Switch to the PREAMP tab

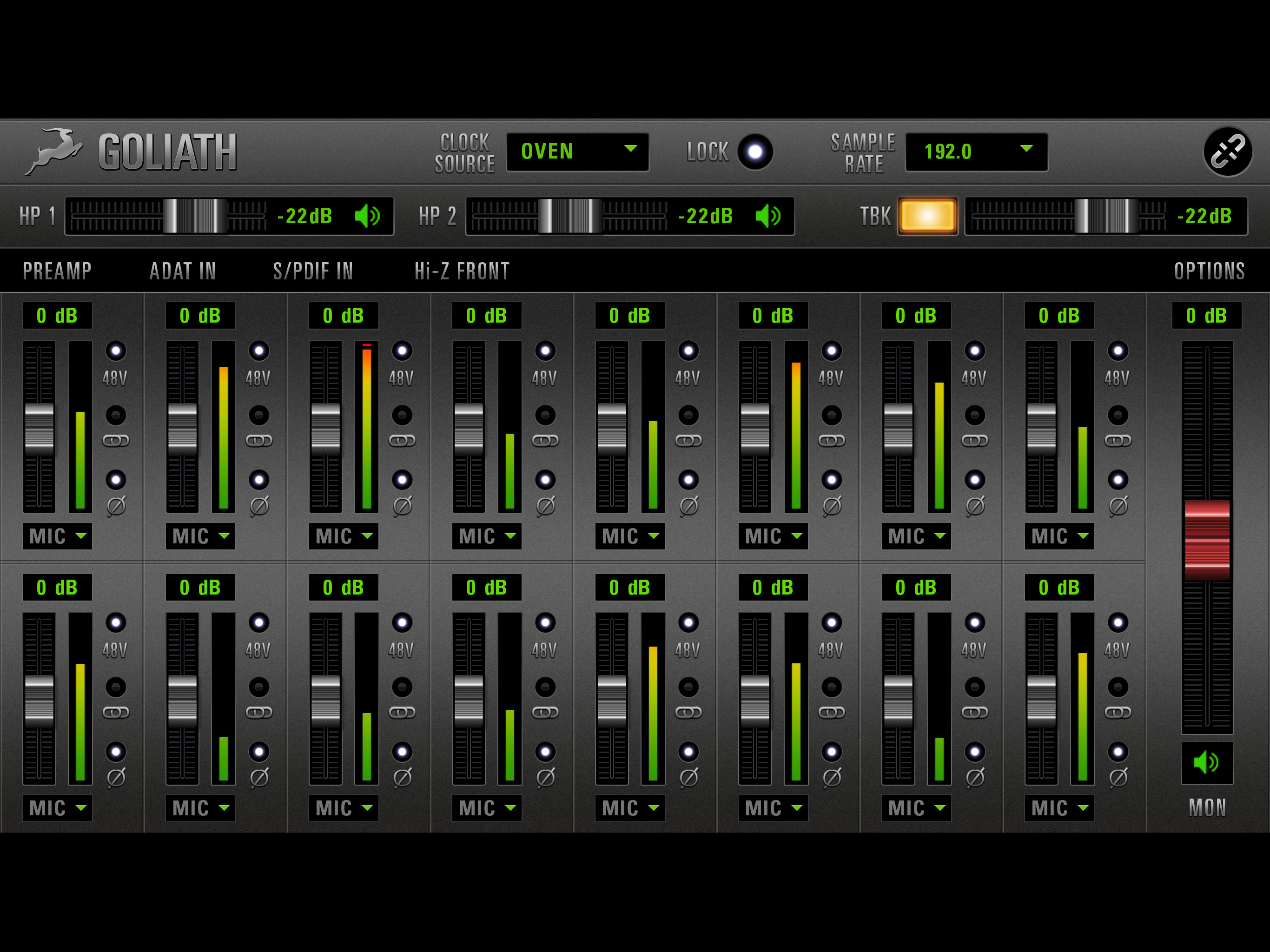(57, 271)
